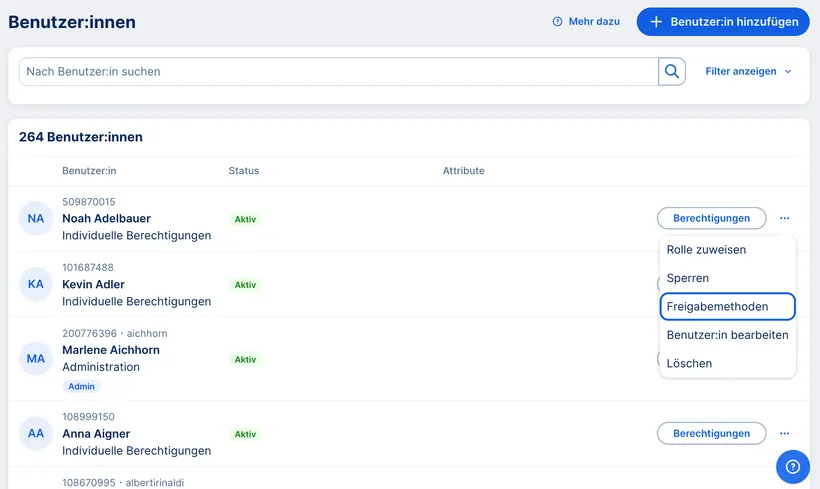
Task: Click the KA avatar for Kevin Adler
Action: pos(36,284)
